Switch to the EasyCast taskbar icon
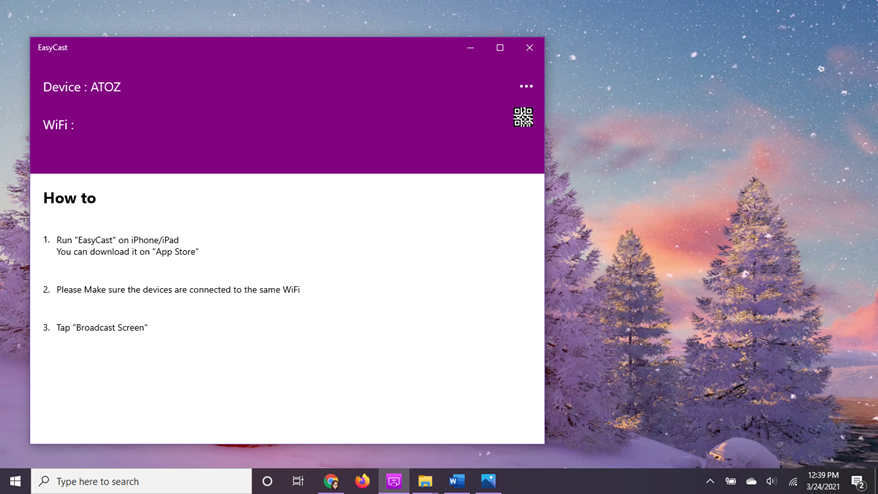 point(394,481)
